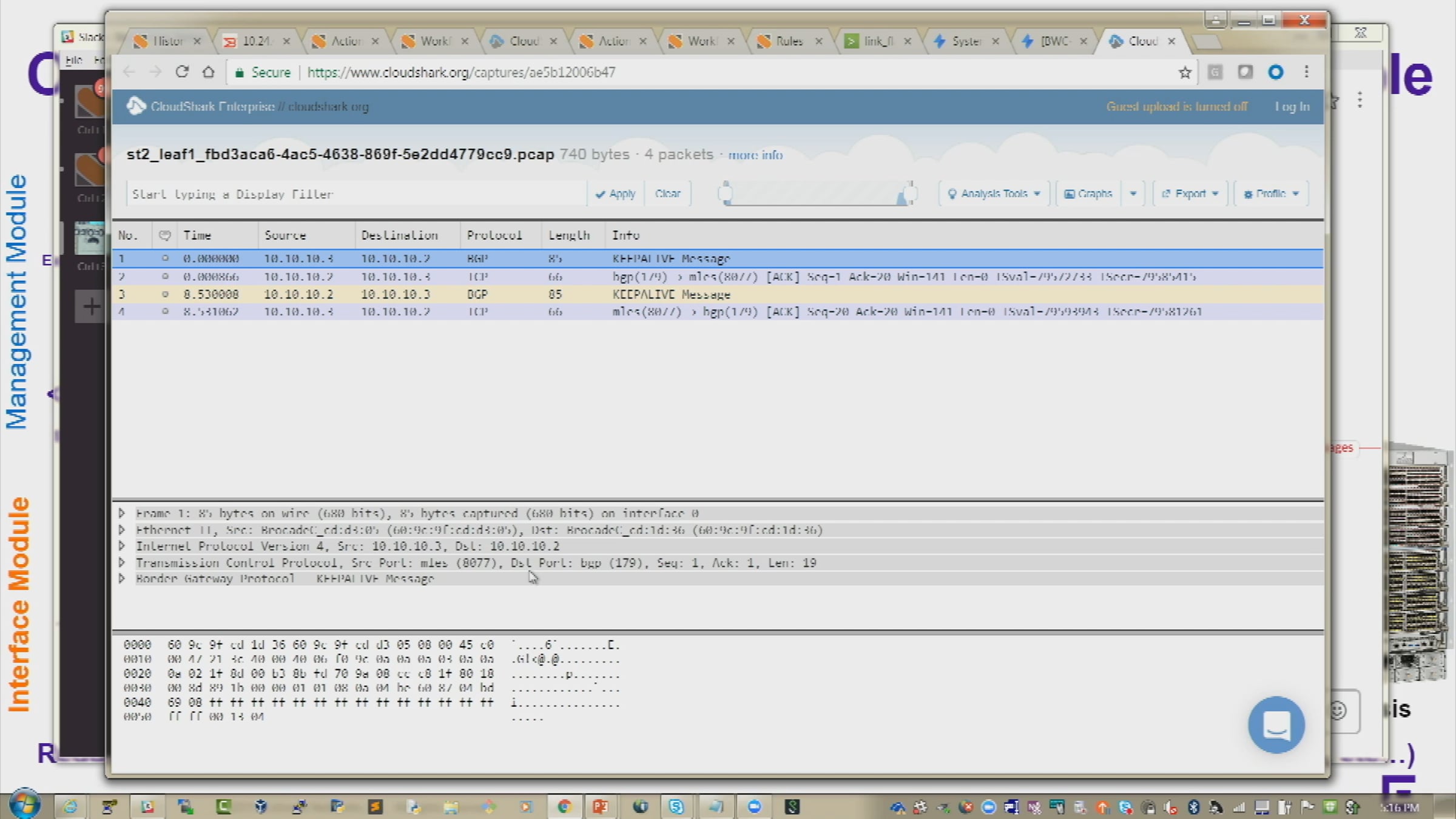Click the packet range slider handle
This screenshot has width=1456, height=819.
[726, 194]
